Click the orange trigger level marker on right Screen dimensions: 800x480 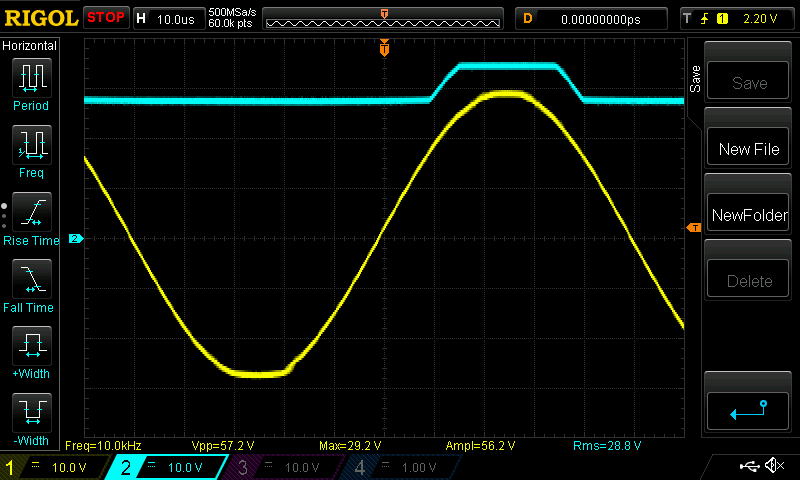pos(694,228)
